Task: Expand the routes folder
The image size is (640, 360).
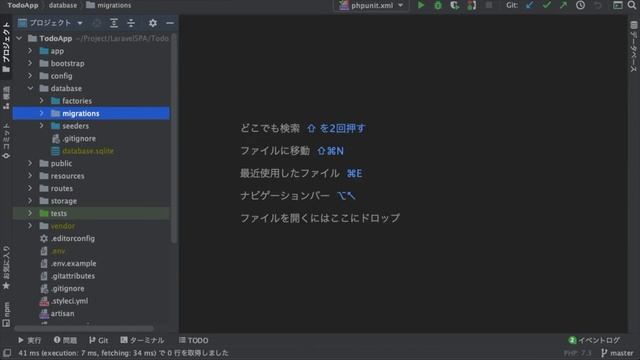Action: pyautogui.click(x=30, y=188)
